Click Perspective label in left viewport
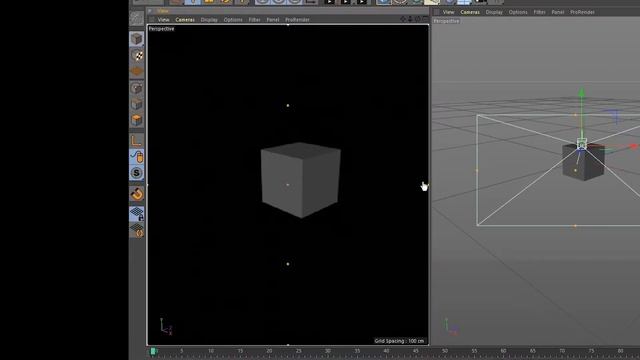Screen dimensions: 640x360 (x=161, y=29)
